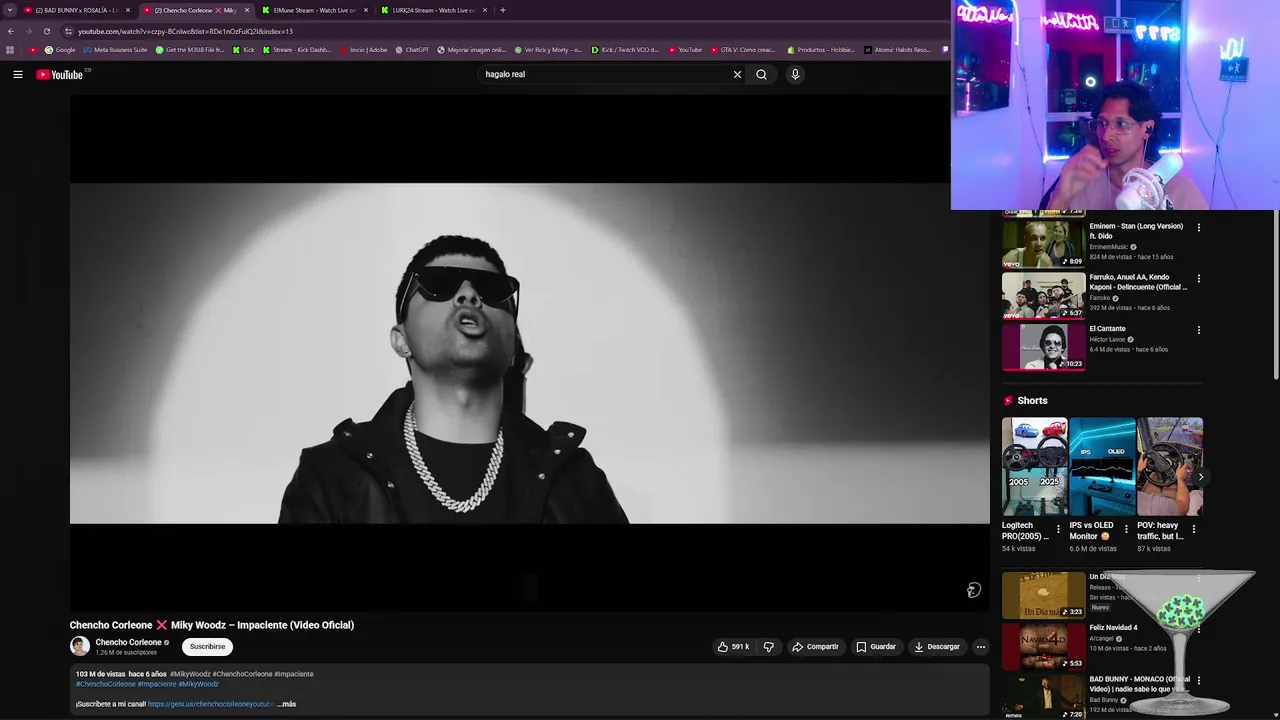The height and width of the screenshot is (720, 1280).
Task: Click the YouTube logo home link
Action: pos(60,74)
